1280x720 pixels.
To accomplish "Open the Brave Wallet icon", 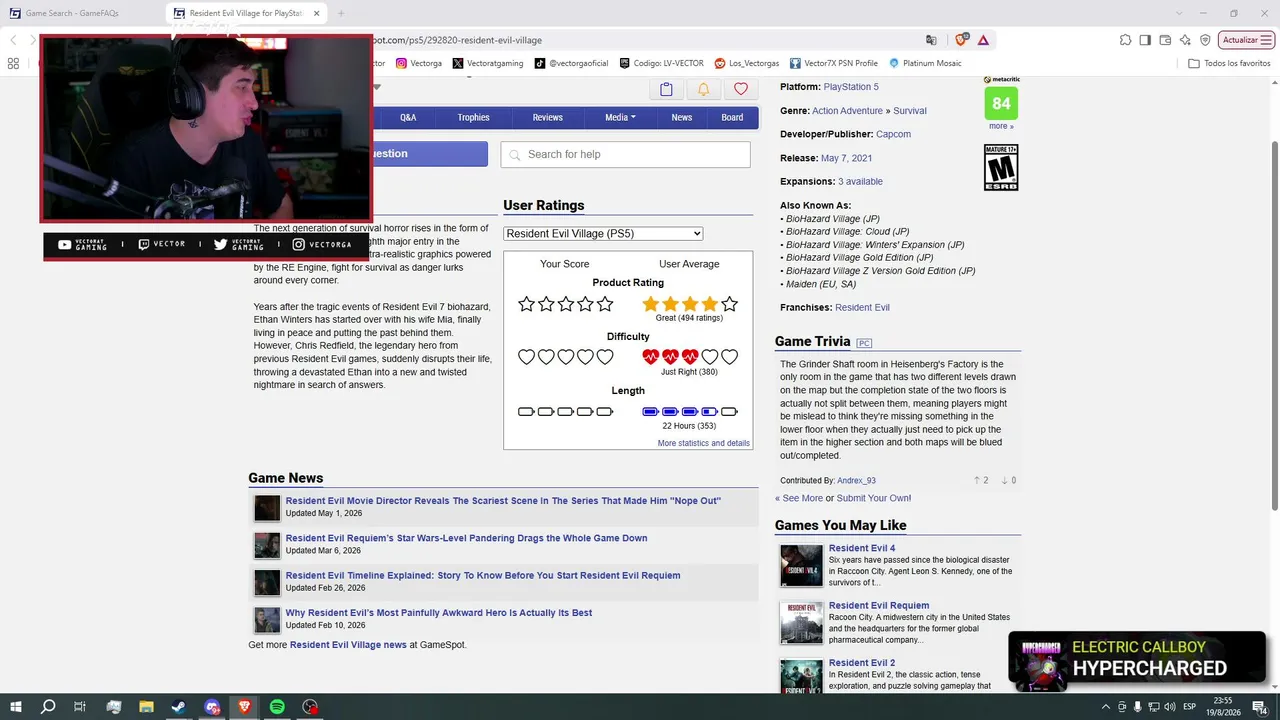I will pos(1165,40).
